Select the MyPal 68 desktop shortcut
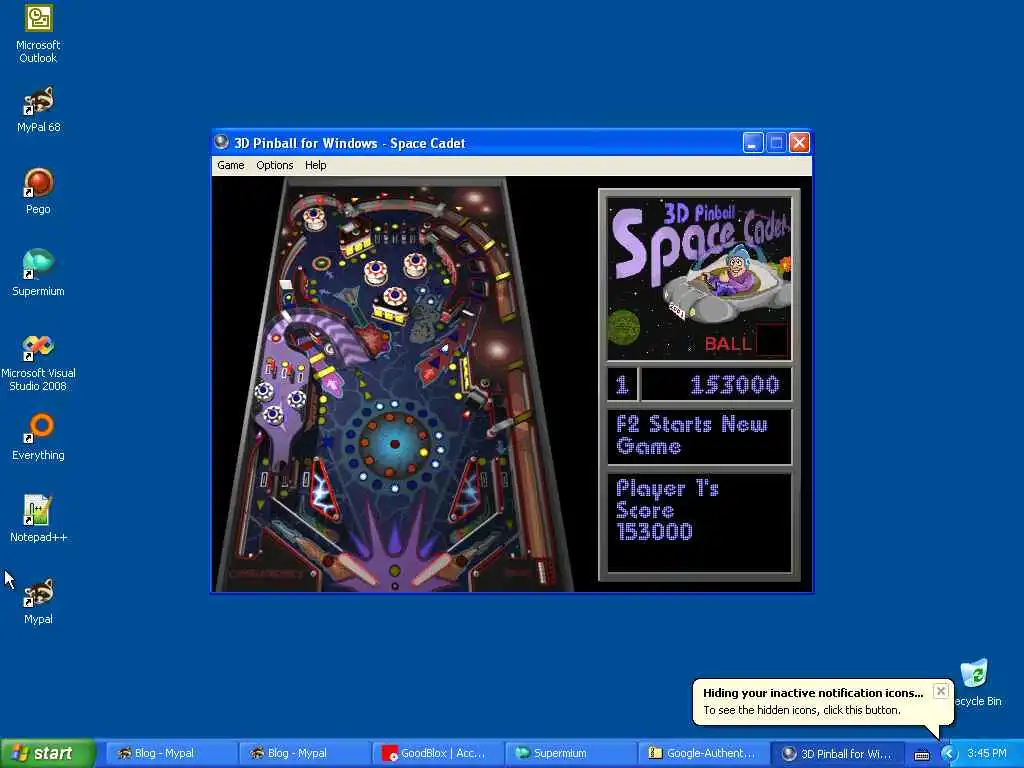1024x768 pixels. (38, 110)
